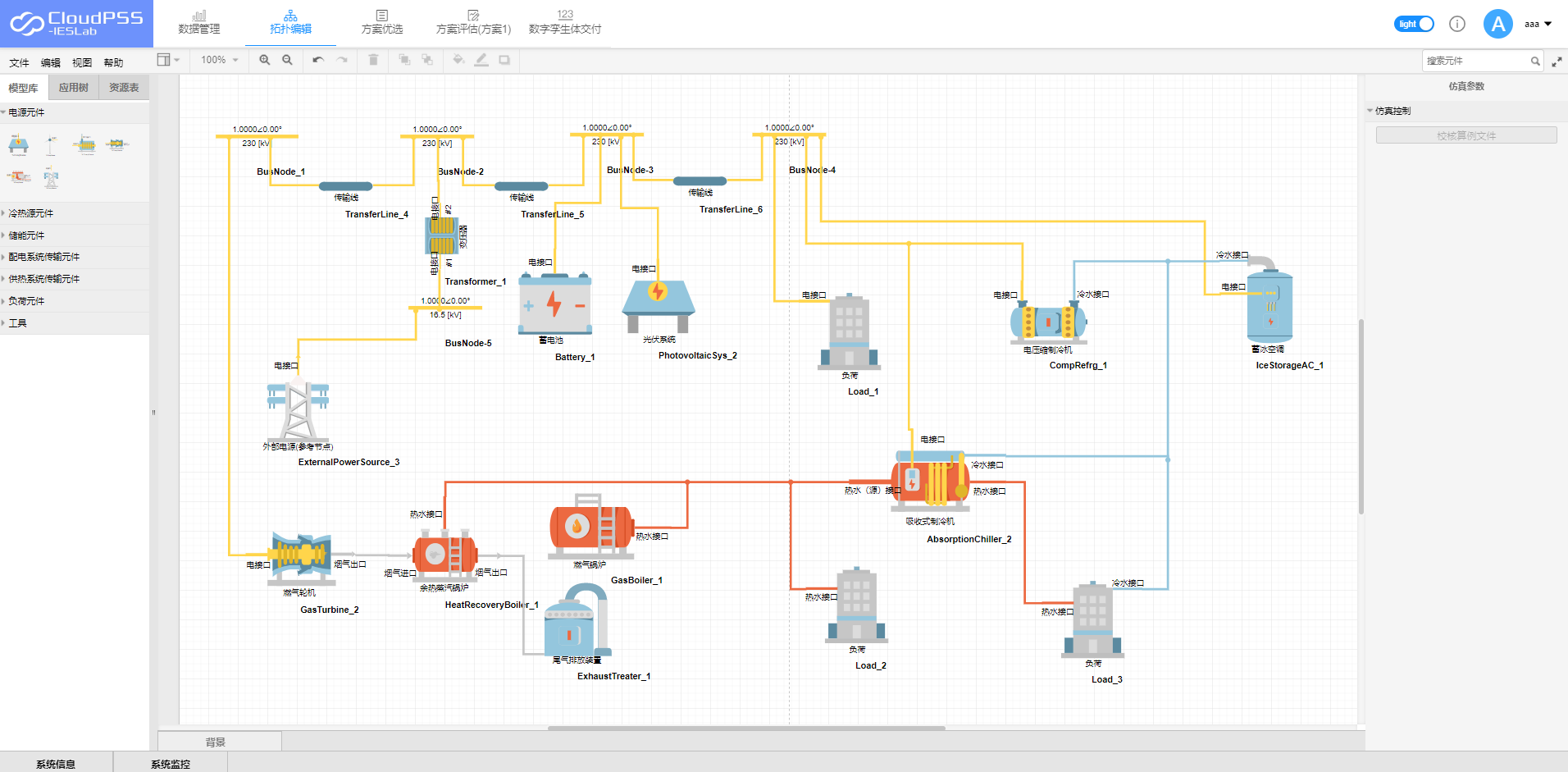Click the bring to front icon

pos(404,60)
